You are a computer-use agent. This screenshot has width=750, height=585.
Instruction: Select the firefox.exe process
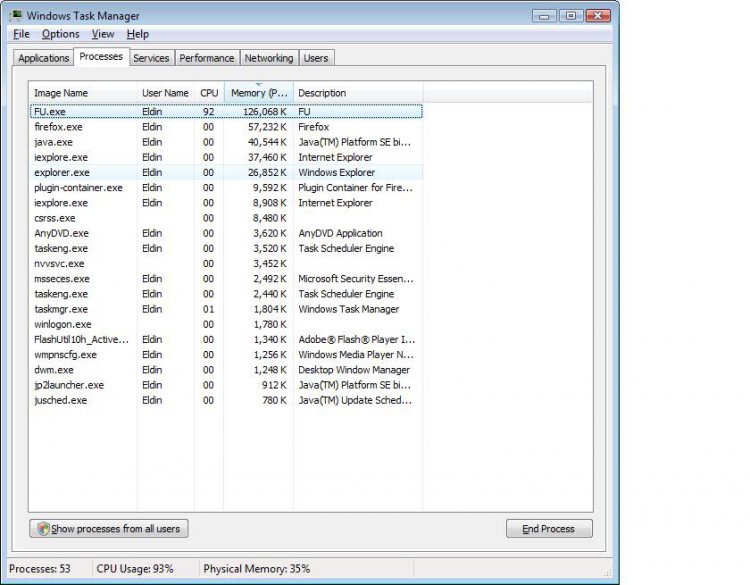pos(226,127)
